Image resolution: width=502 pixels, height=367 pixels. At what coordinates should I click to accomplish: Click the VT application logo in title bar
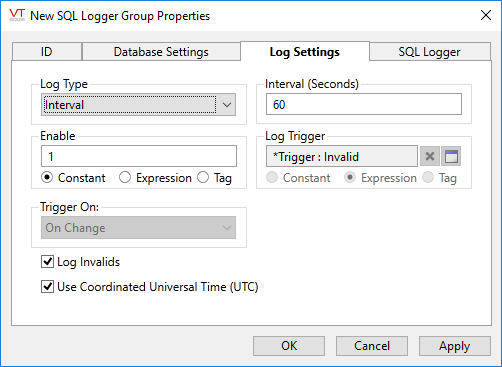click(17, 15)
